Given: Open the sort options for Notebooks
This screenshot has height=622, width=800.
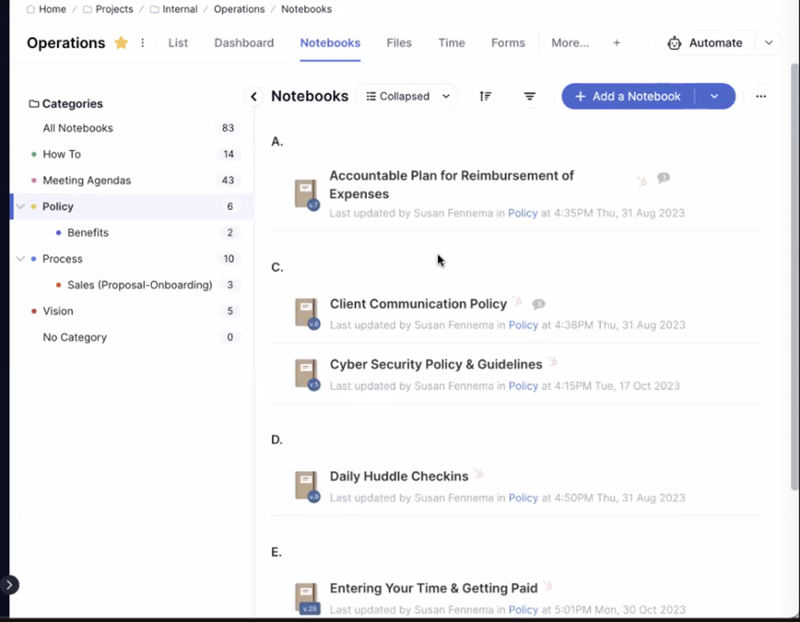Looking at the screenshot, I should pyautogui.click(x=485, y=96).
